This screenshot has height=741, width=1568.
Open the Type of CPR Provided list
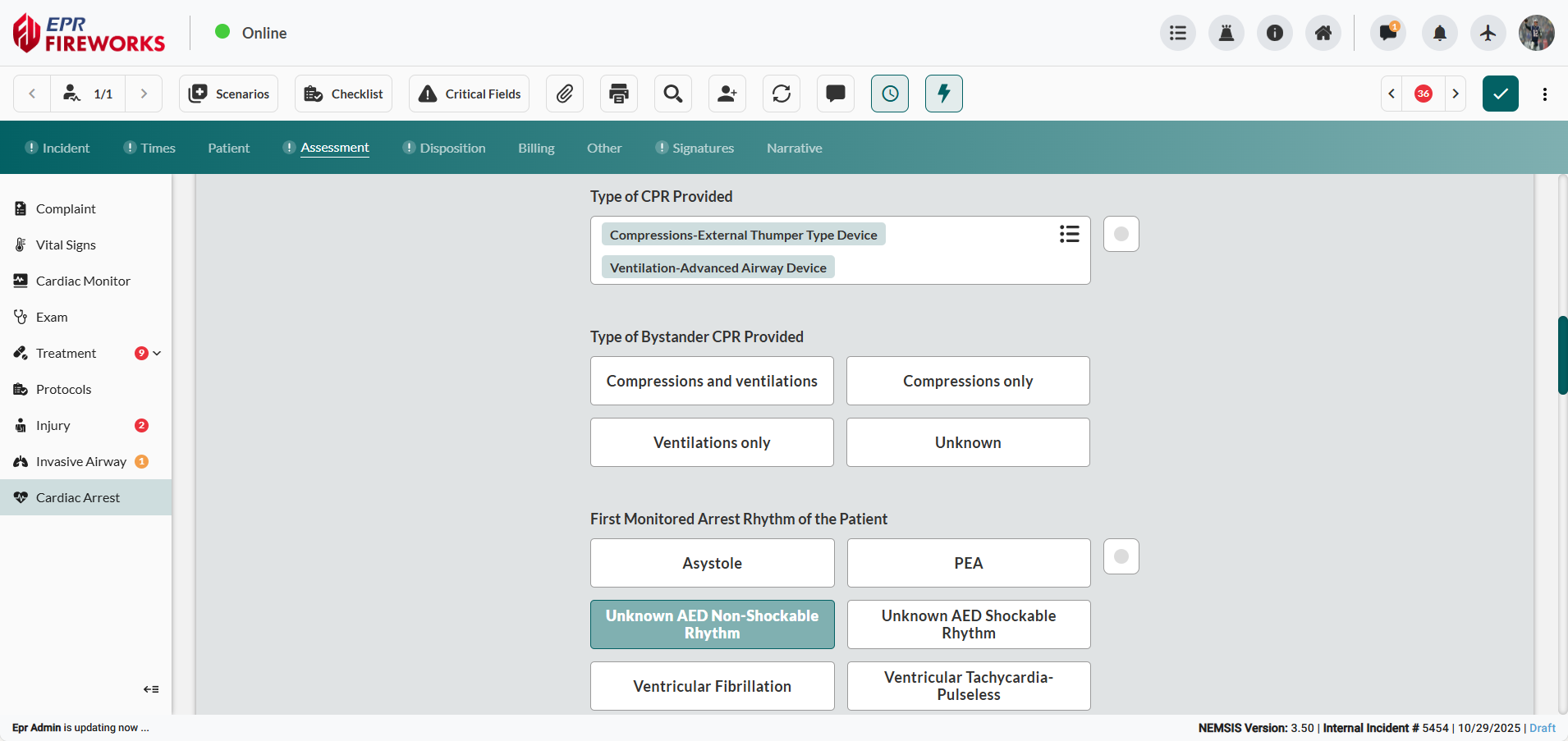[1069, 235]
